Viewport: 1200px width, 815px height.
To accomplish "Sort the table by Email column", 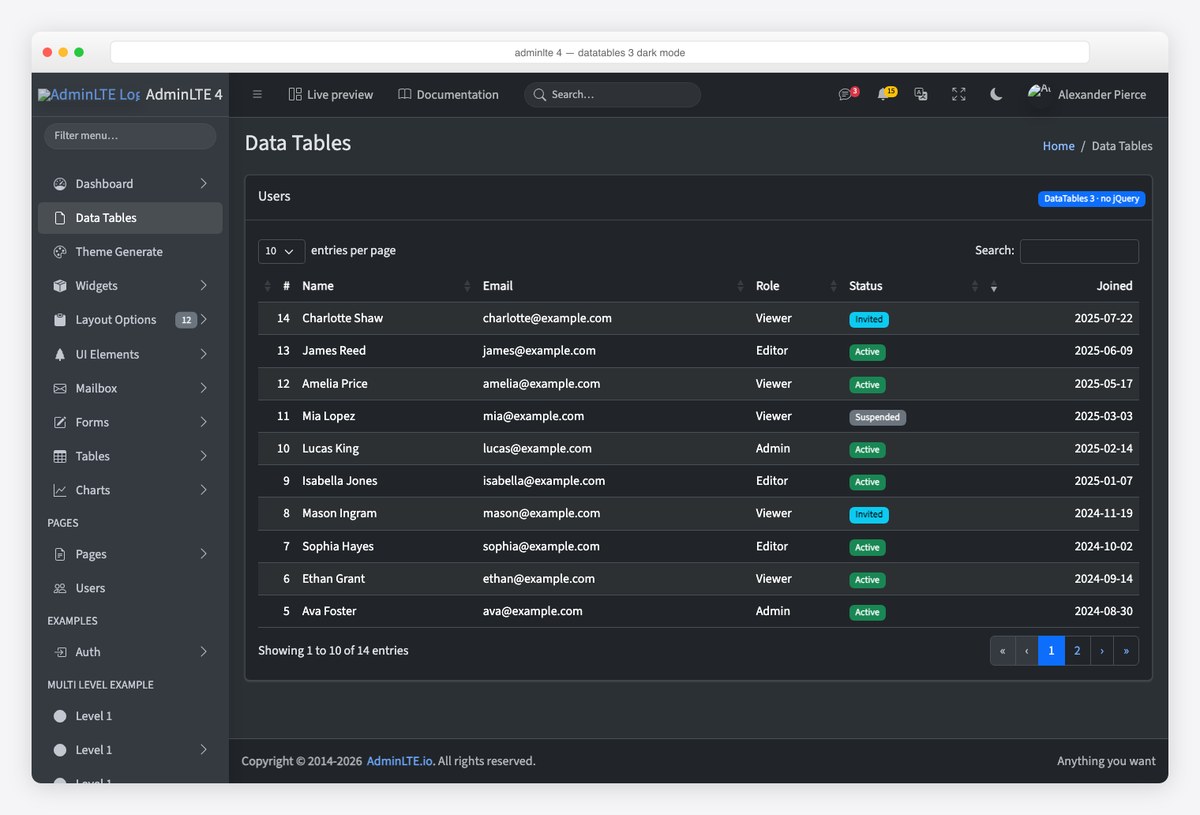I will point(612,286).
